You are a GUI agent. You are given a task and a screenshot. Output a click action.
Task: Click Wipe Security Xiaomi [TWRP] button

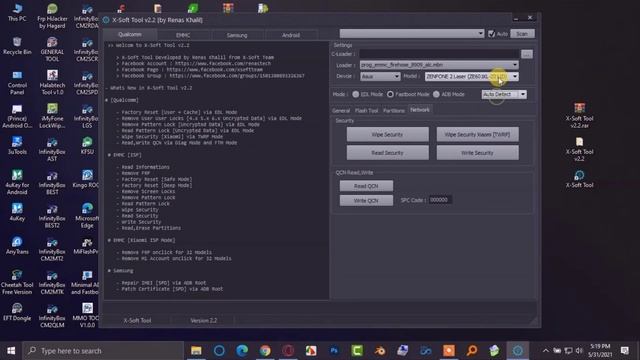(x=477, y=134)
